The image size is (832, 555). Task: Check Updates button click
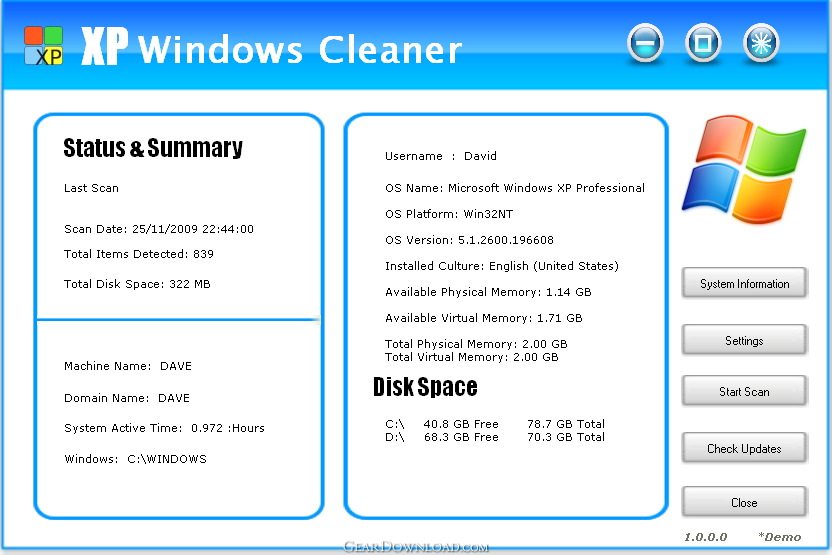pos(744,448)
